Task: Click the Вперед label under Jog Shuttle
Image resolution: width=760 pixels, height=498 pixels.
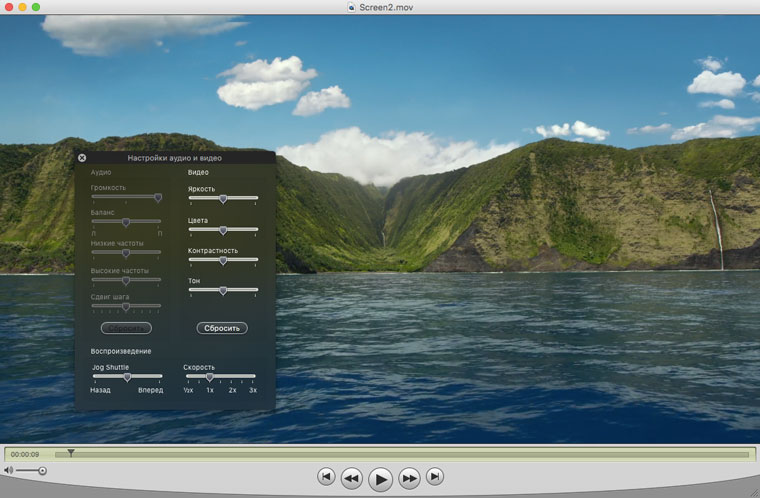Action: click(151, 390)
